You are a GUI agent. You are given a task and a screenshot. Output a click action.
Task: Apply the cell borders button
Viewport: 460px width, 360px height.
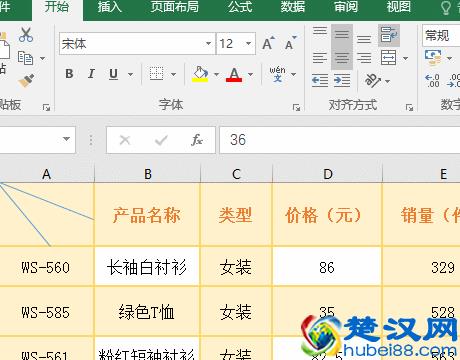[x=156, y=74]
